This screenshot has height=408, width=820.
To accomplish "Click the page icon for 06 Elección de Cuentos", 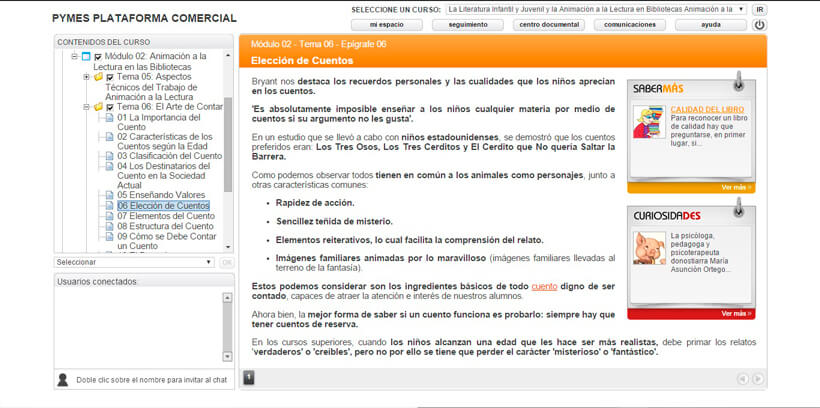I will pos(109,206).
